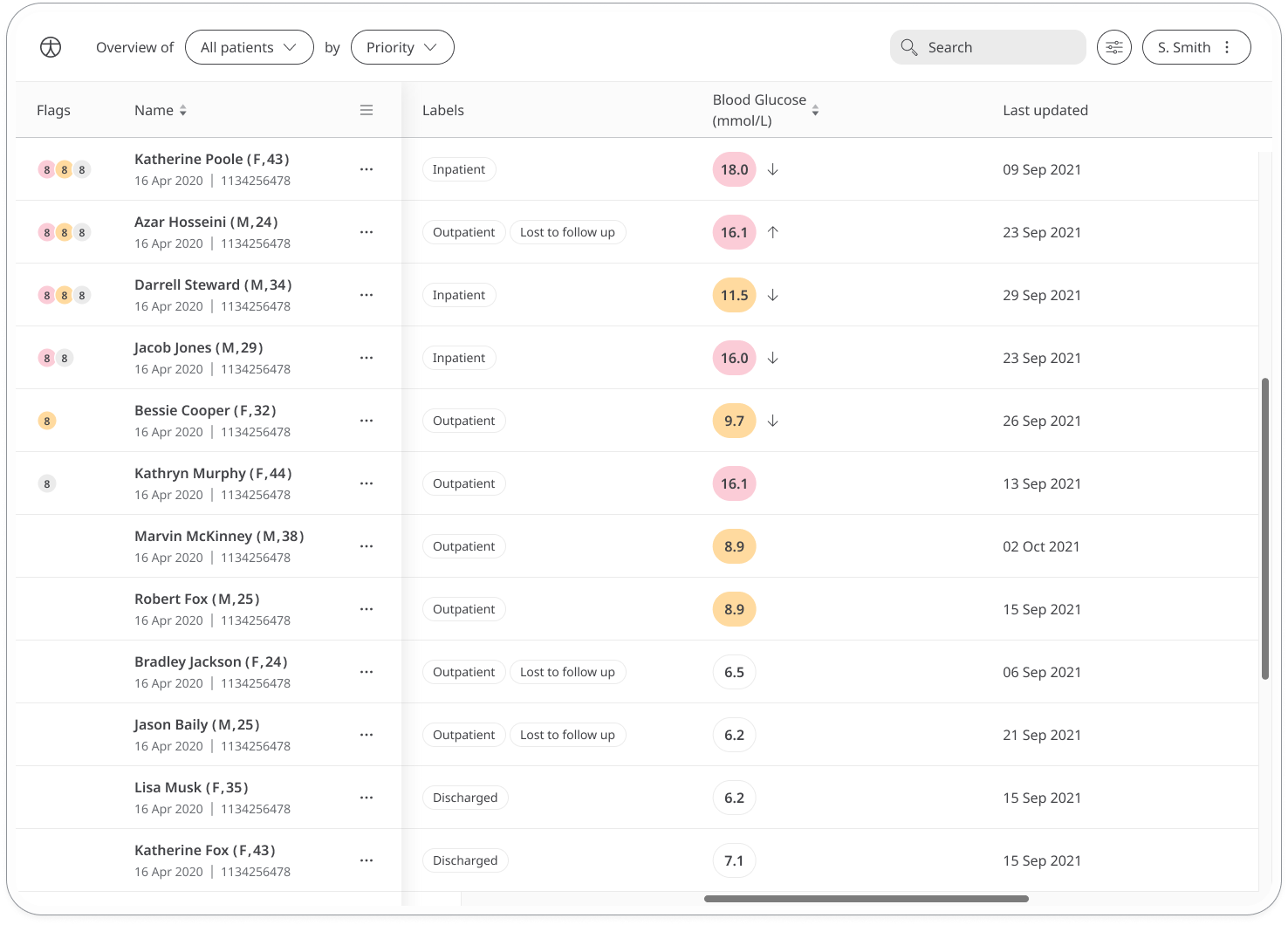1288x925 pixels.
Task: Click Katherine Fox's Discharged label
Action: (x=465, y=860)
